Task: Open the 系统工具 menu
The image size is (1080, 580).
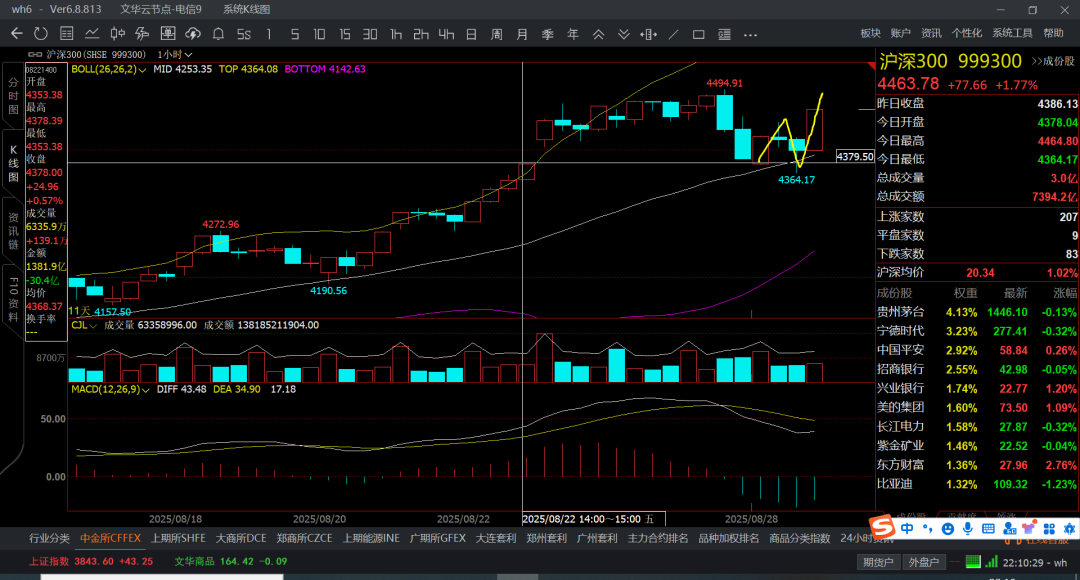Action: tap(1012, 33)
